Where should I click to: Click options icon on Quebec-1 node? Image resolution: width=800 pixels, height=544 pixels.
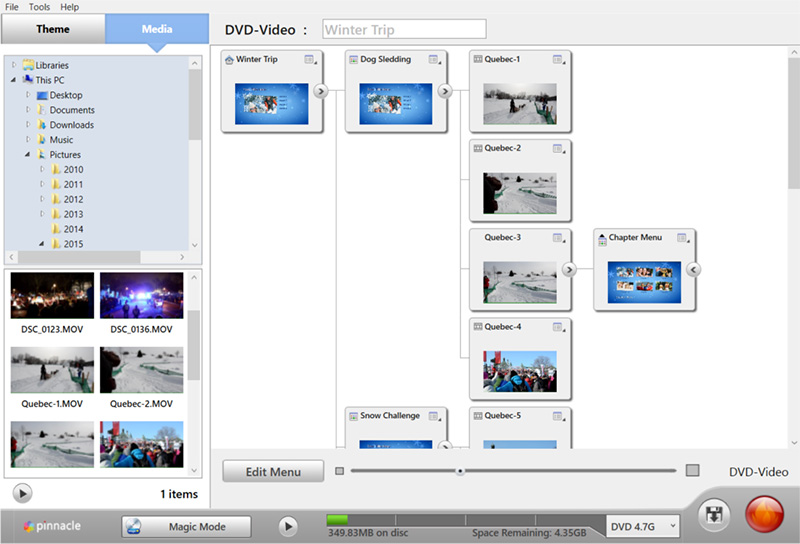pyautogui.click(x=558, y=60)
